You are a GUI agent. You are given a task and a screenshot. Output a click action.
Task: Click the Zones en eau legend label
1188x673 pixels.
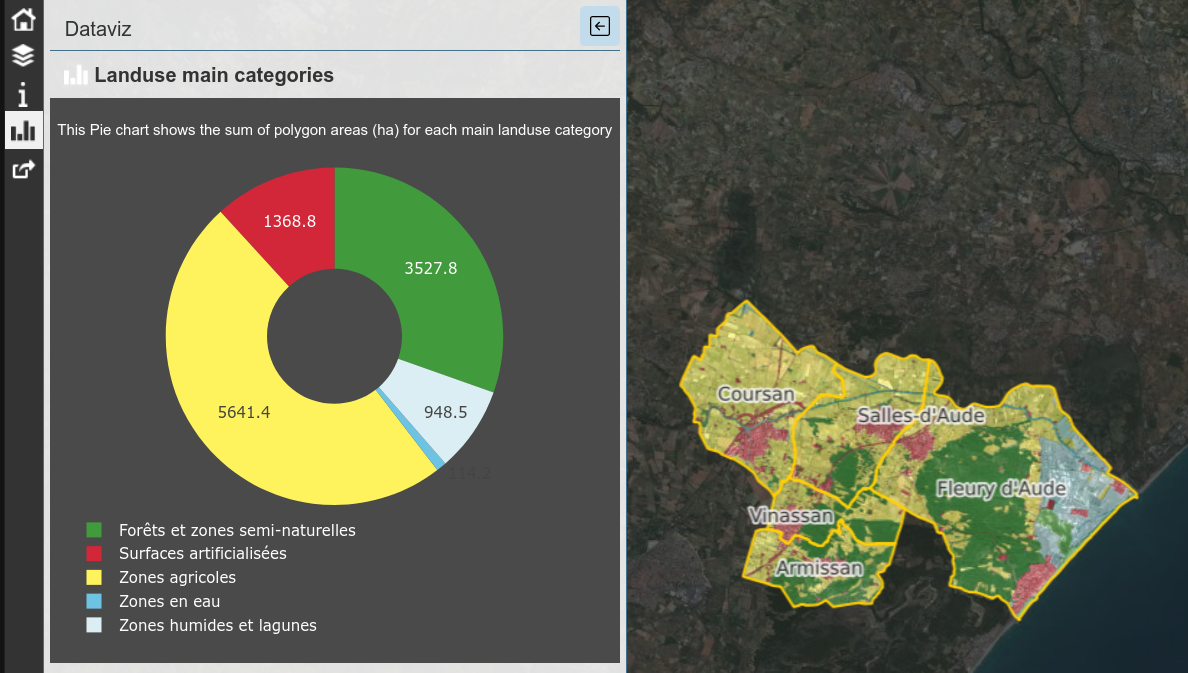(170, 601)
